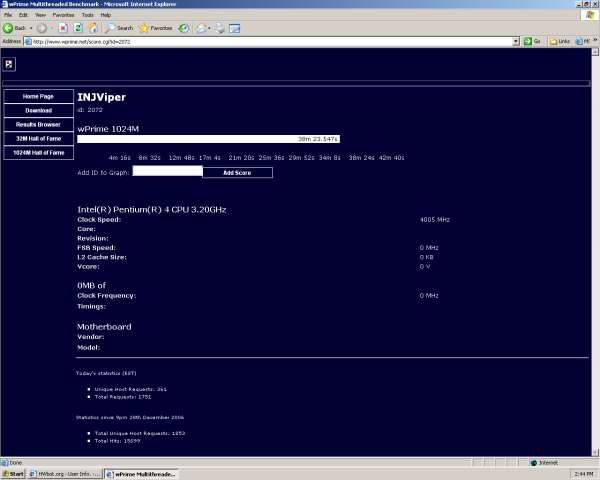Image resolution: width=600 pixels, height=480 pixels.
Task: Click the page icon in address bar
Action: point(28,41)
